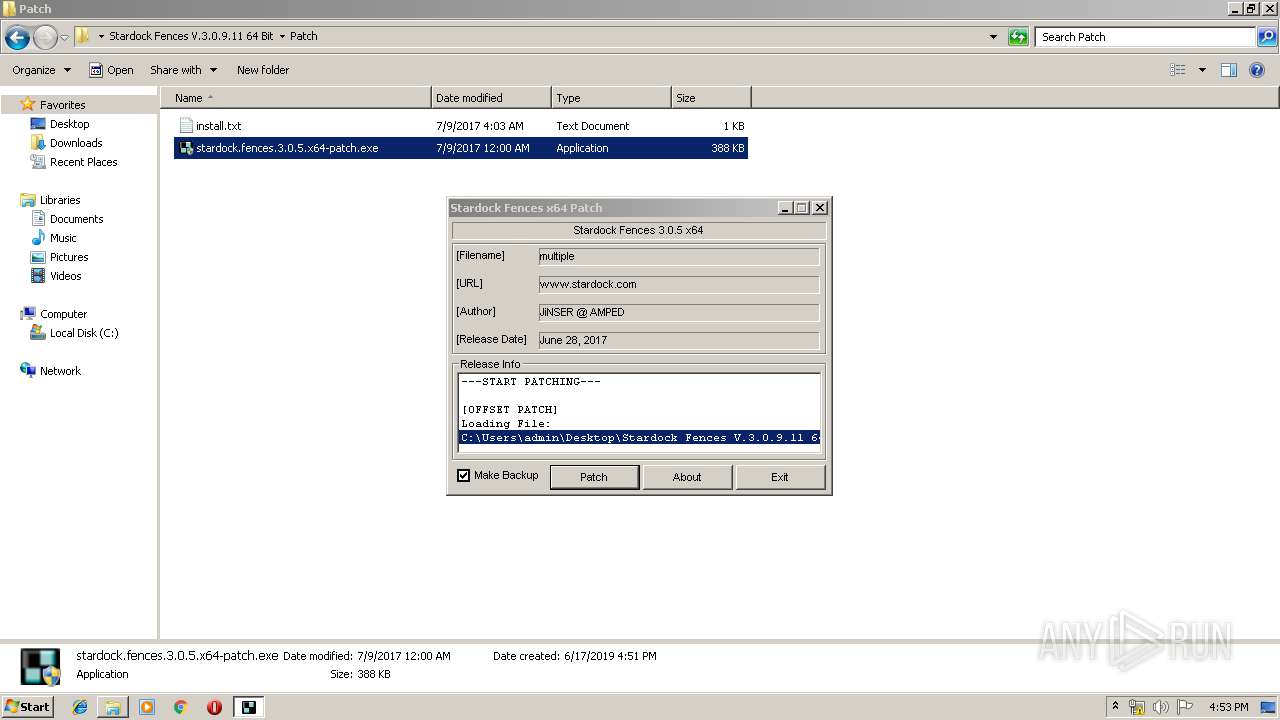
Task: Open address bar history dropdown arrow
Action: coord(993,37)
